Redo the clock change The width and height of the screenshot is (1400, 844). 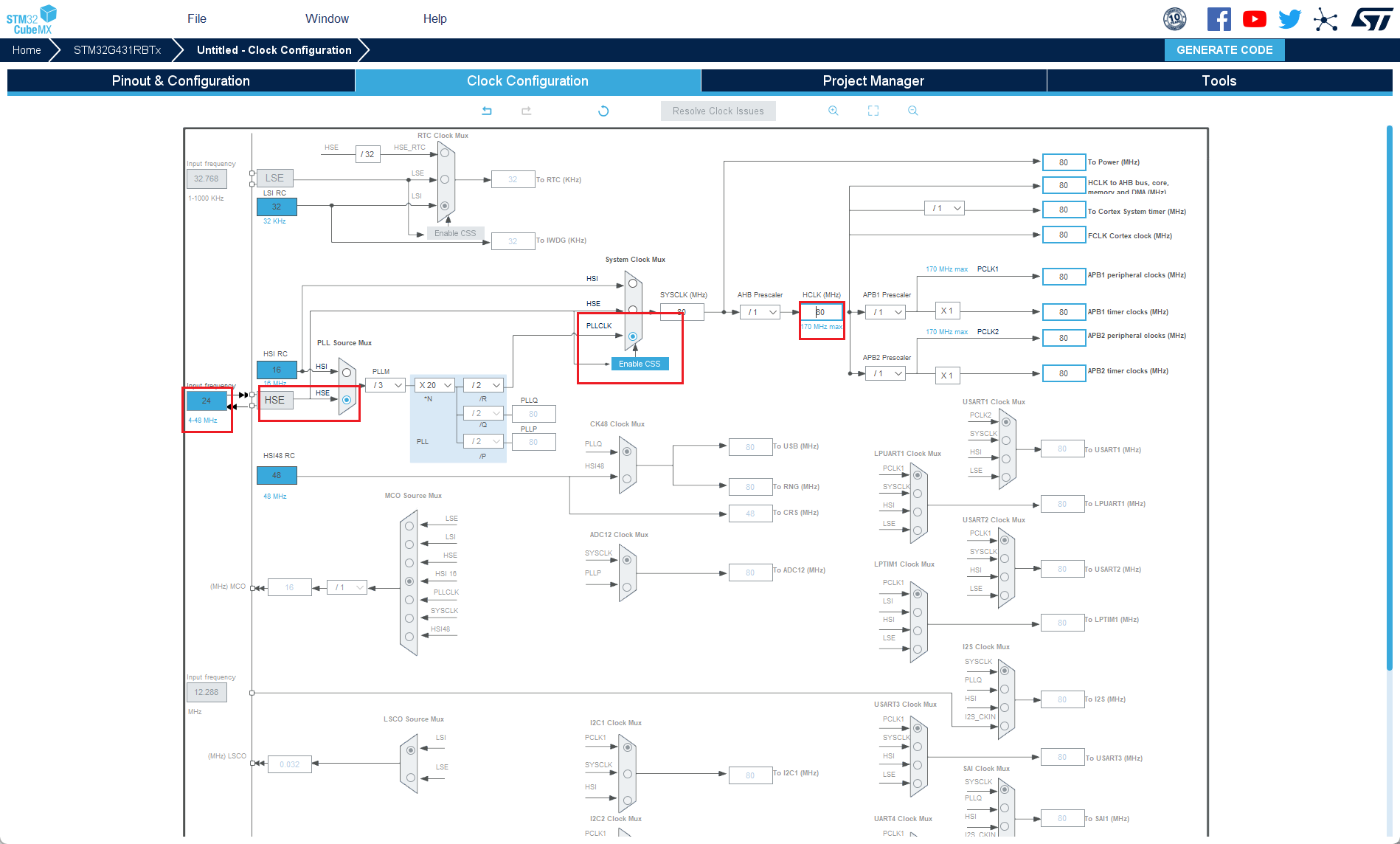pyautogui.click(x=526, y=111)
